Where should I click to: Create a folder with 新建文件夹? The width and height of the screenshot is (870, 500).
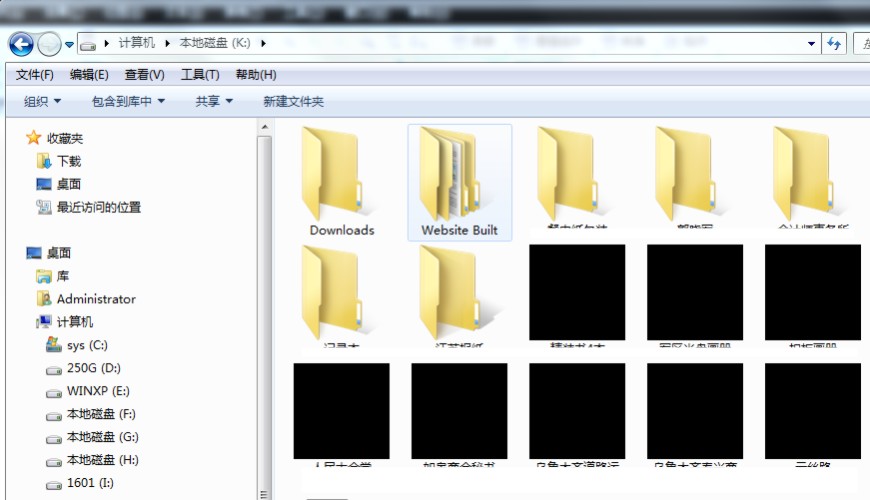point(293,101)
